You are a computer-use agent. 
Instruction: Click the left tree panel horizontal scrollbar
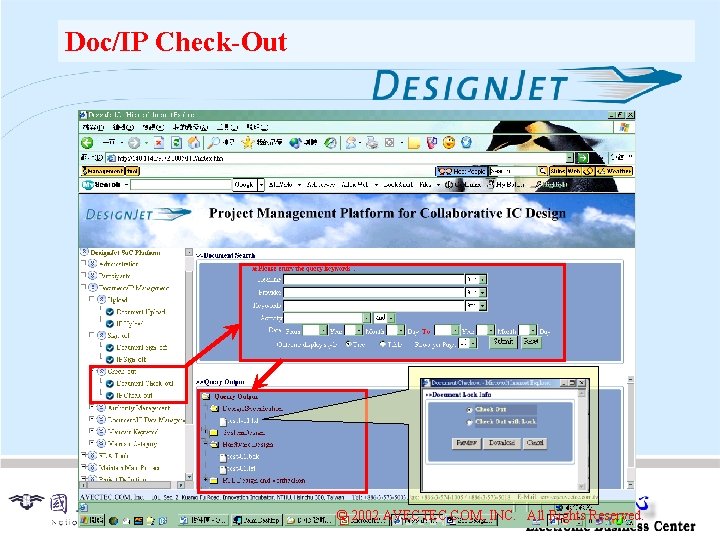(133, 485)
